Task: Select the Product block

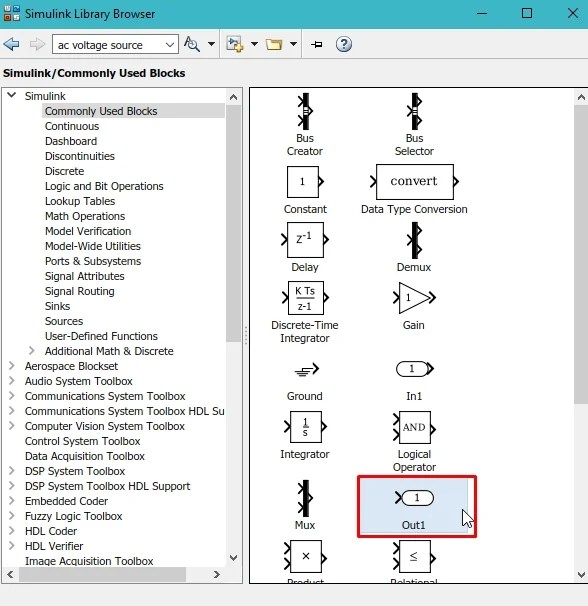Action: coord(305,556)
